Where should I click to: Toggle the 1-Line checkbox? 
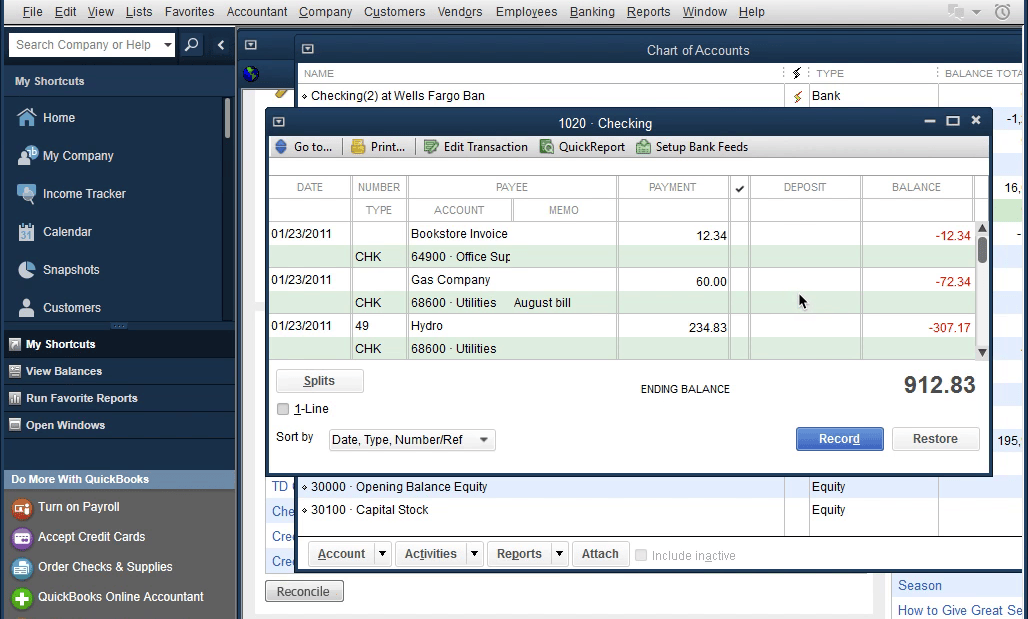(283, 409)
